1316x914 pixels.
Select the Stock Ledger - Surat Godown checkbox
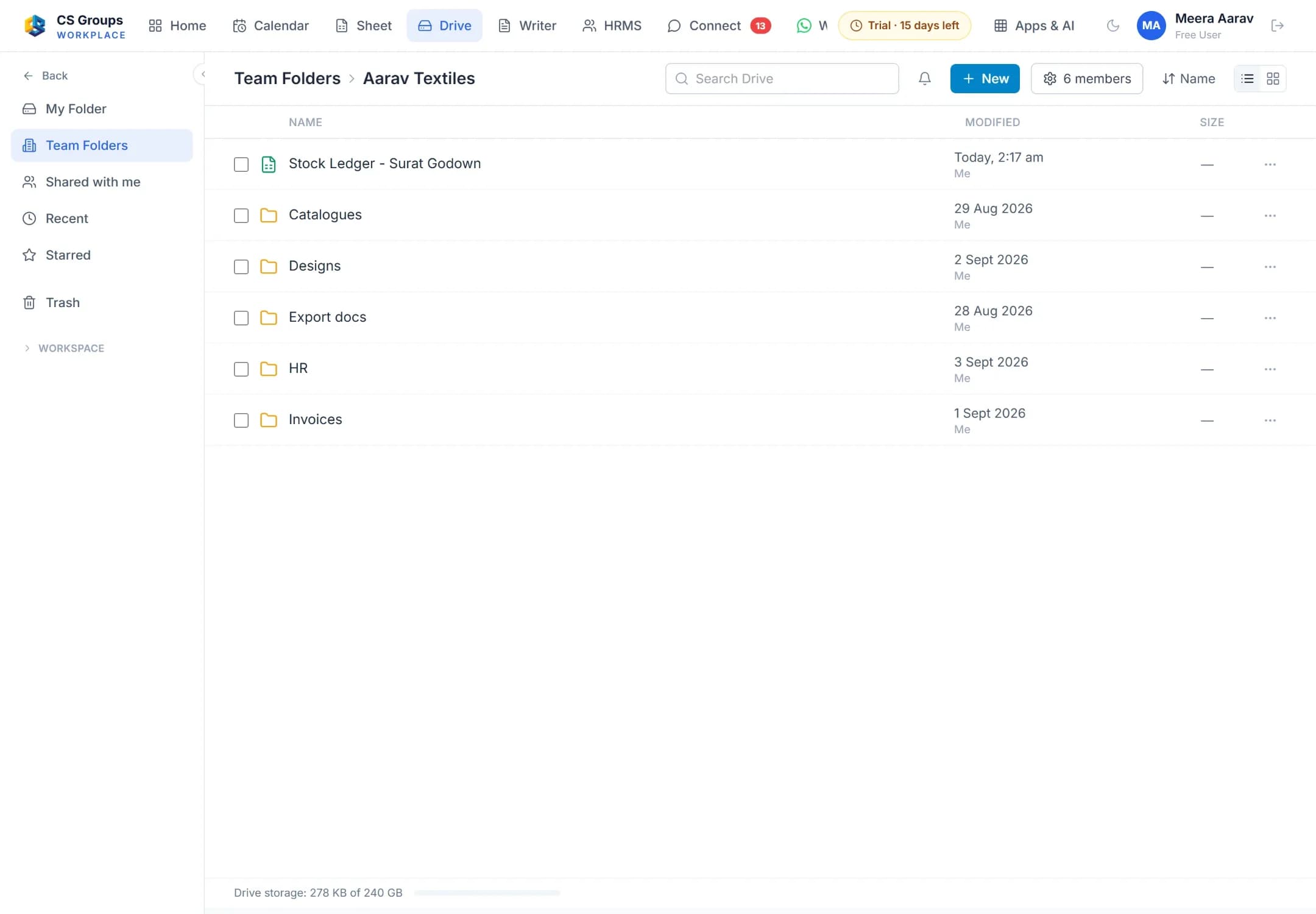point(241,165)
